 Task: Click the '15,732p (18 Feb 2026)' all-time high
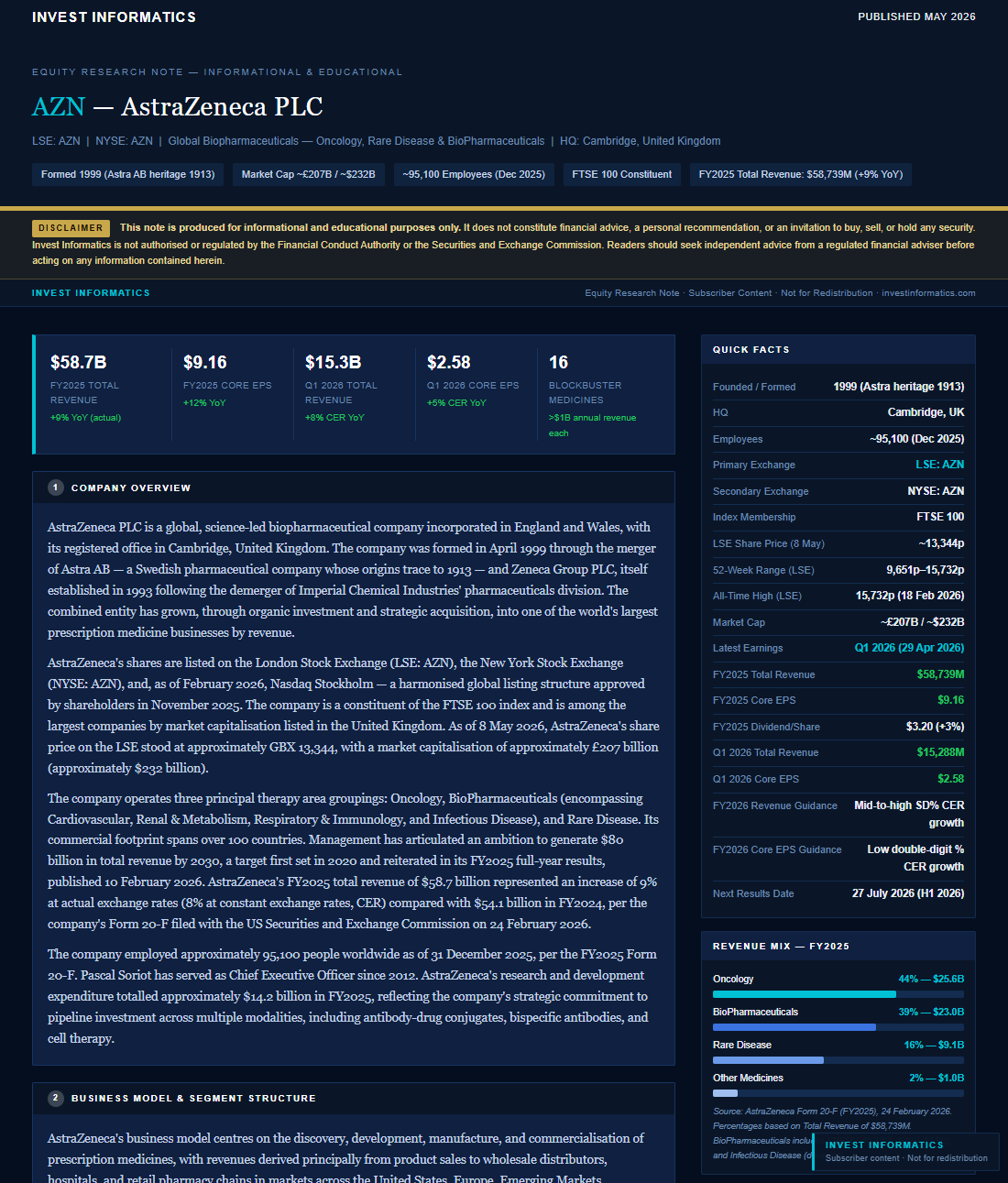tap(910, 596)
